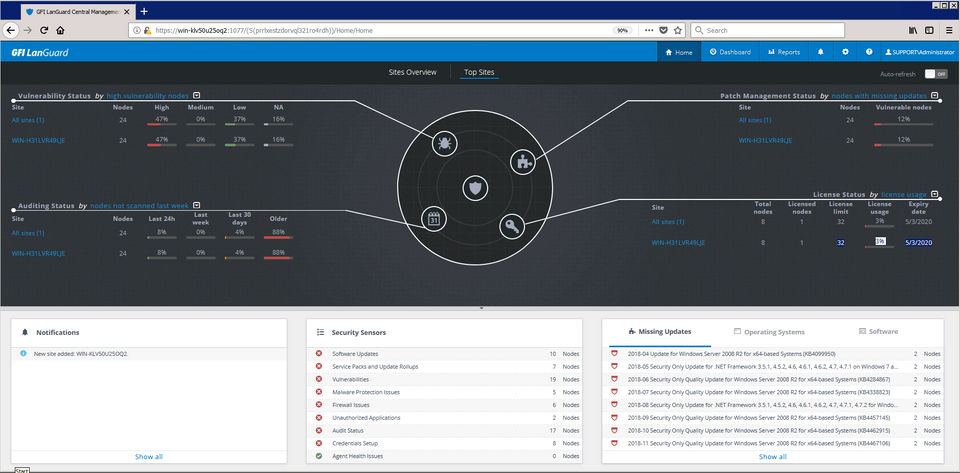
Task: Open the Patch Management Status sort dropdown
Action: (x=934, y=95)
